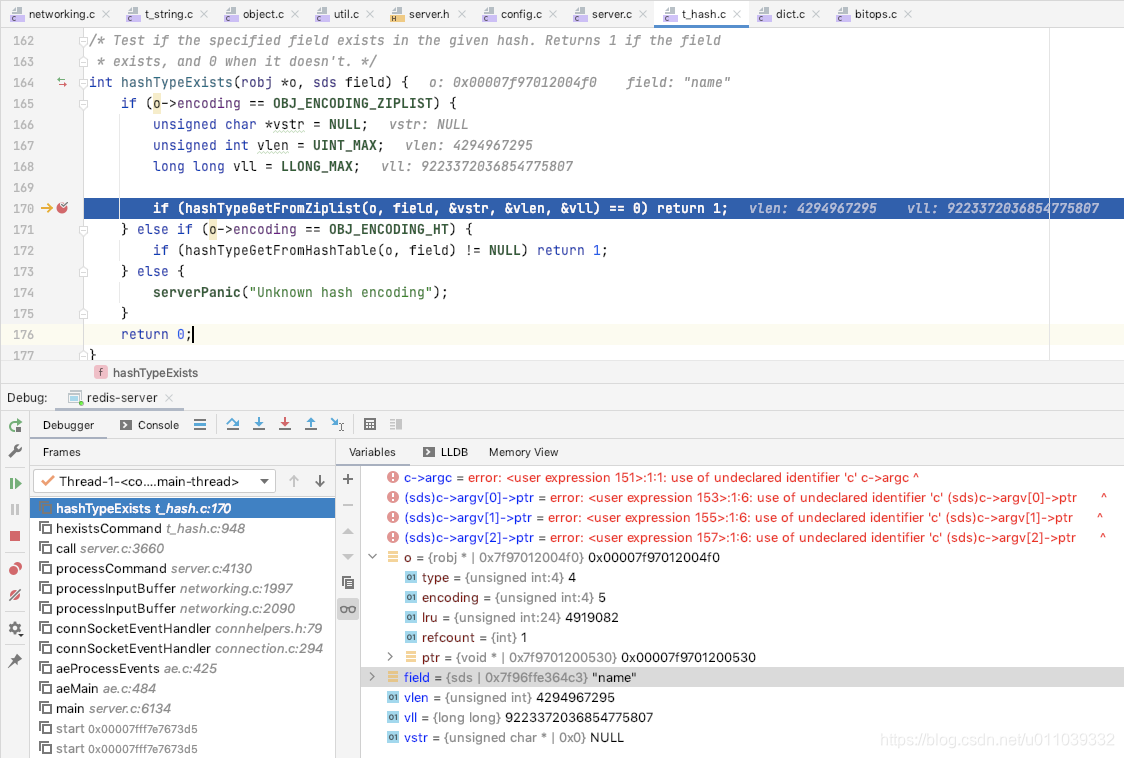Add a new watch expression

coord(348,479)
